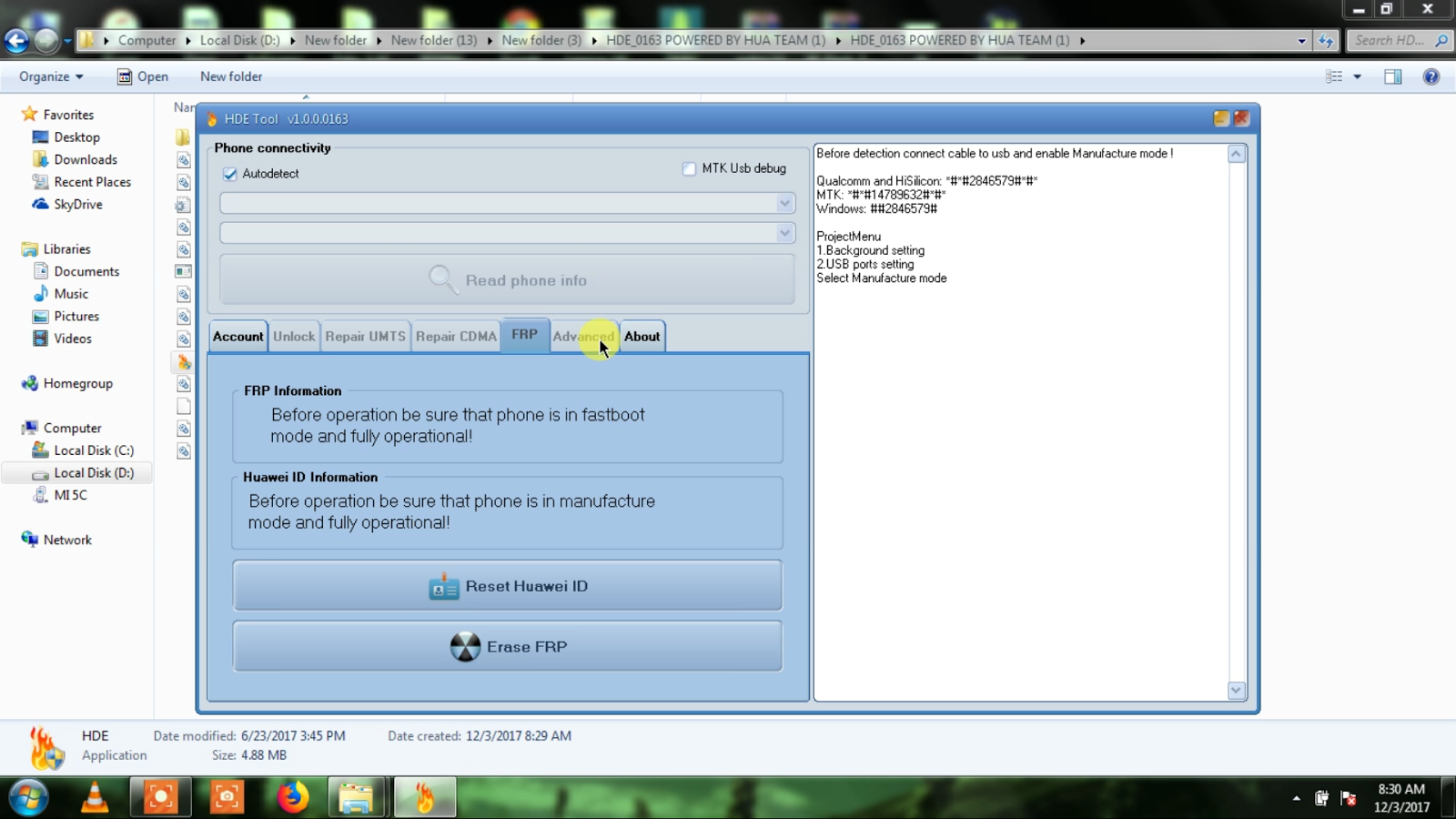1456x819 pixels.
Task: Click the Read phone info button
Action: click(507, 279)
